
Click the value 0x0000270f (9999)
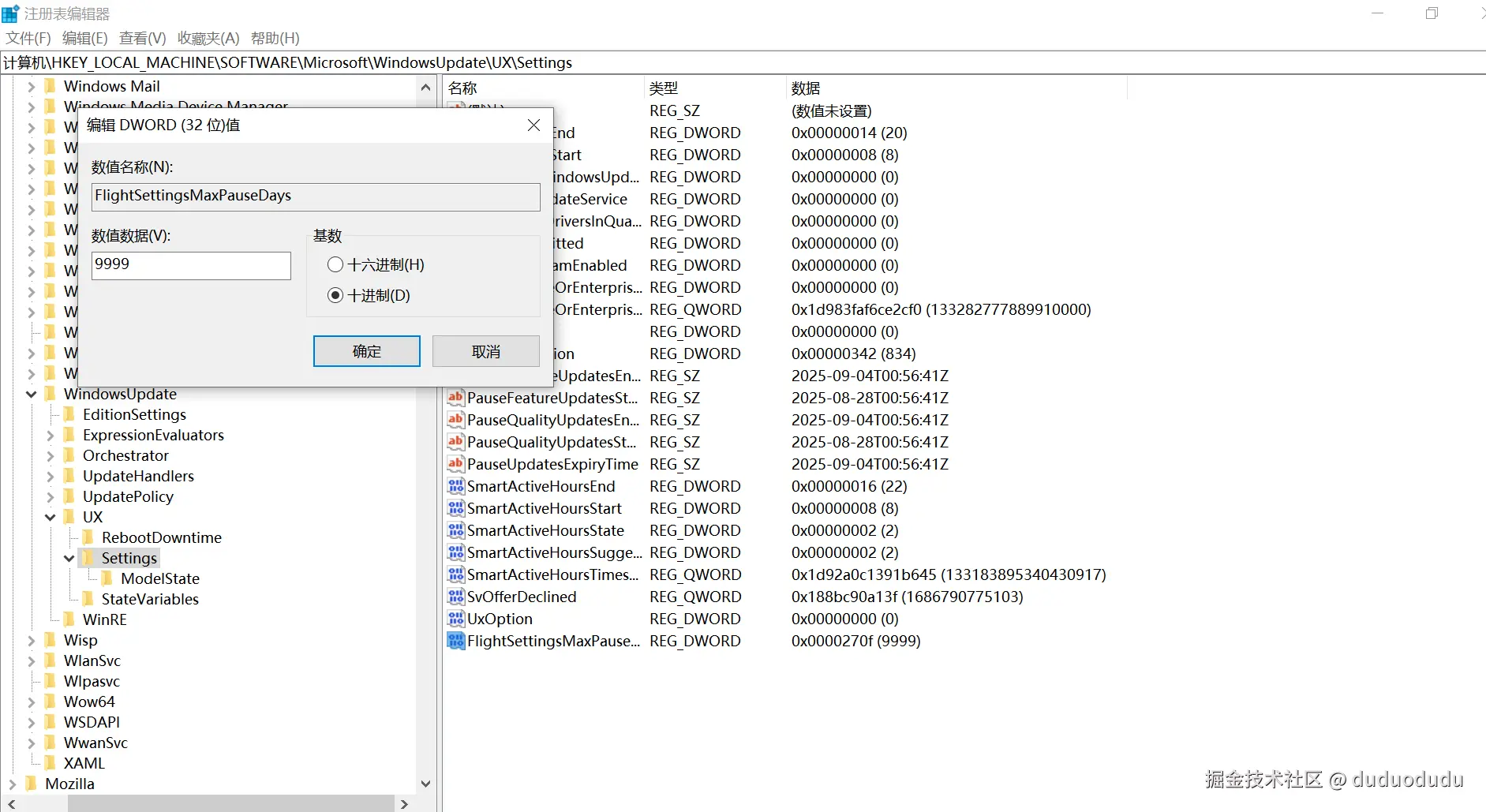click(855, 641)
